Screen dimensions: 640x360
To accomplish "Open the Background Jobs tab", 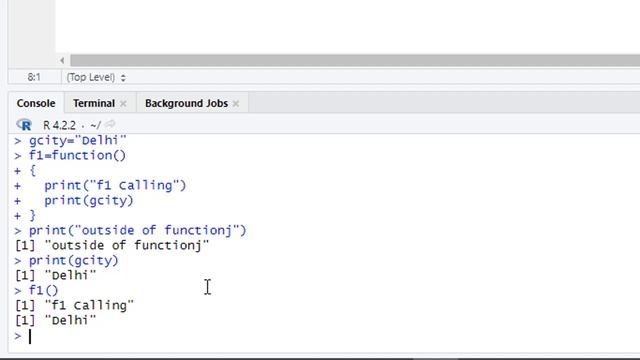I will (186, 103).
